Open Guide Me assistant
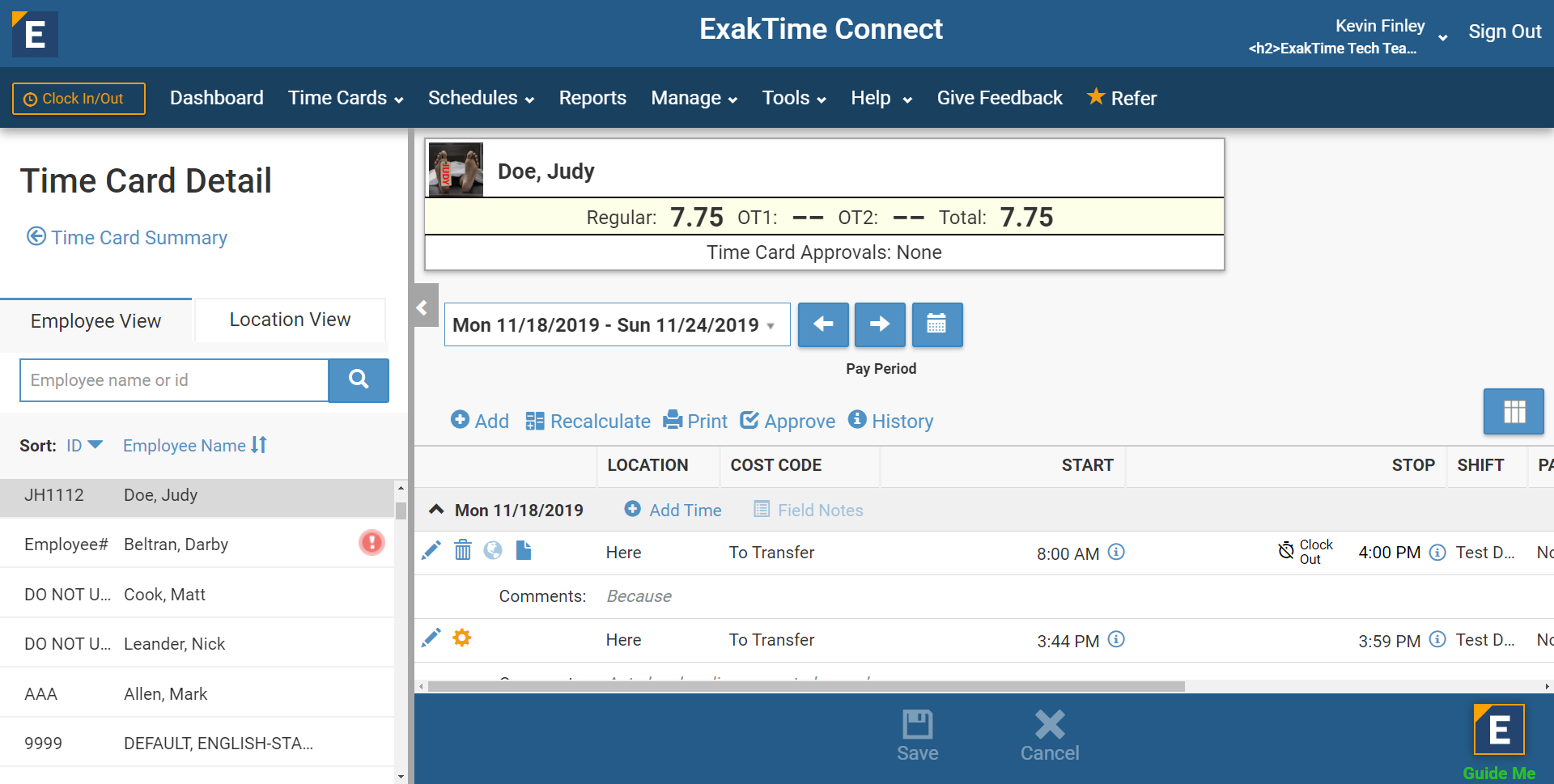Viewport: 1554px width, 784px height. pos(1499,742)
